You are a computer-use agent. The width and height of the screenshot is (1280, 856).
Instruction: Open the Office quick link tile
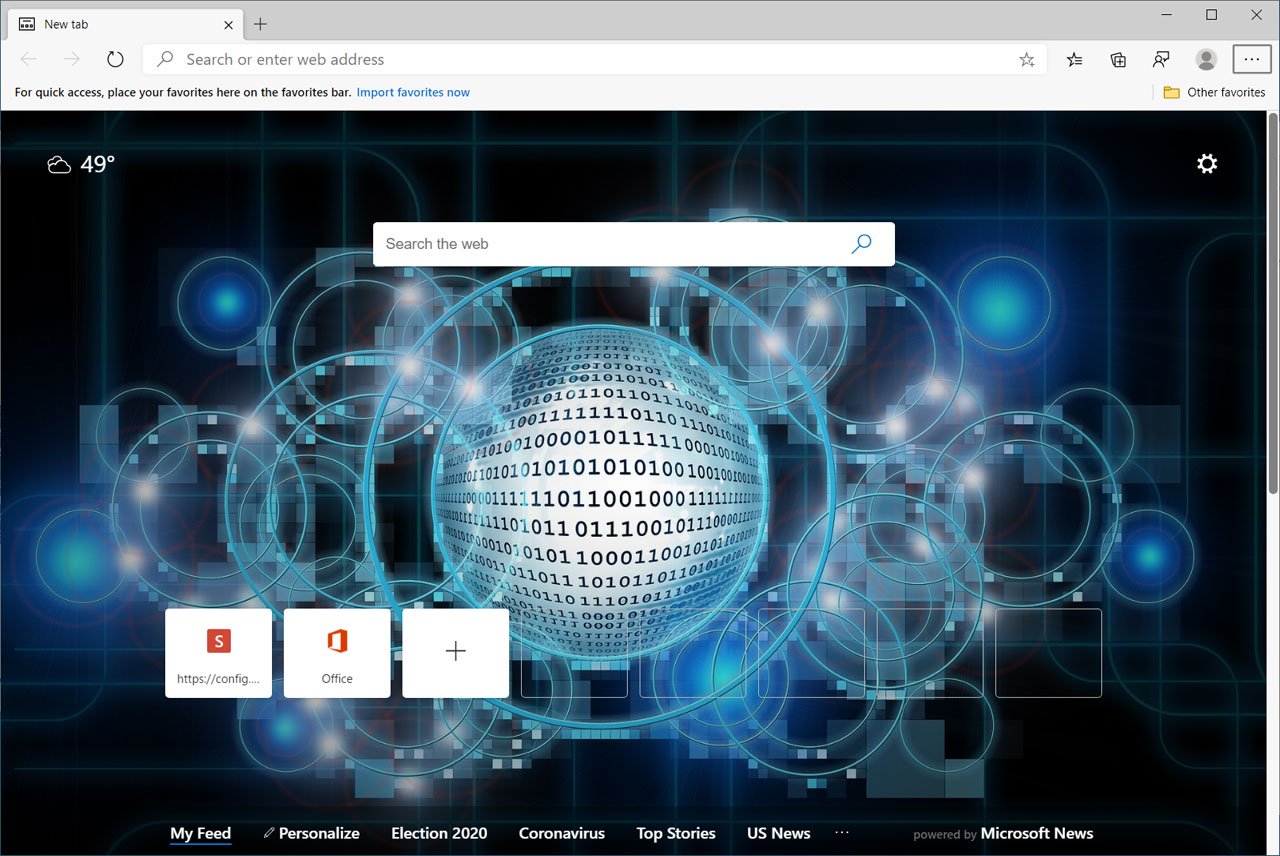pos(337,653)
